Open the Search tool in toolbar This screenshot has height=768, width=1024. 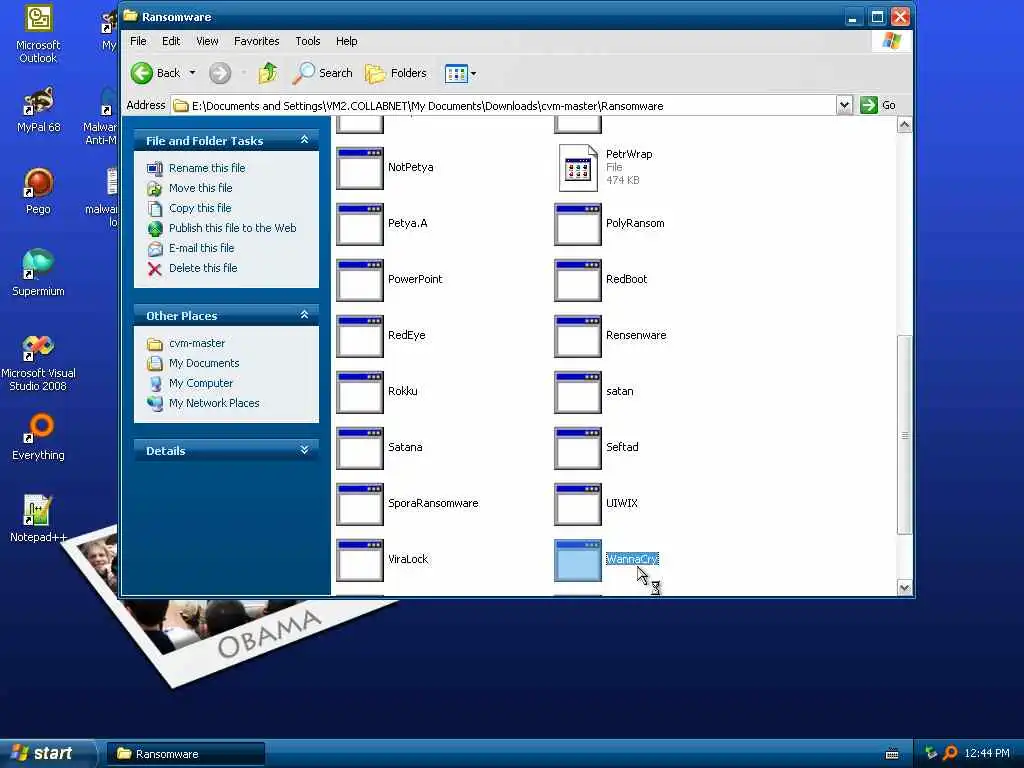pyautogui.click(x=322, y=73)
